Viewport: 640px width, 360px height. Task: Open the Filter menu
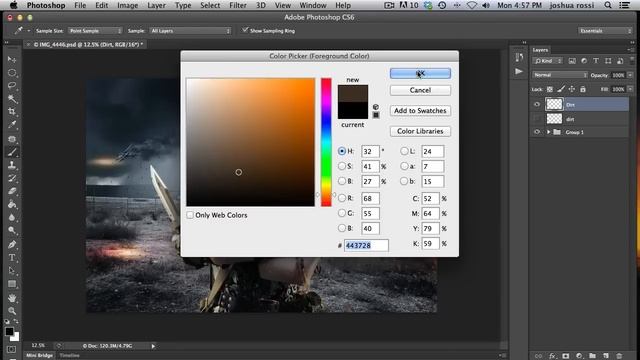pos(238,5)
